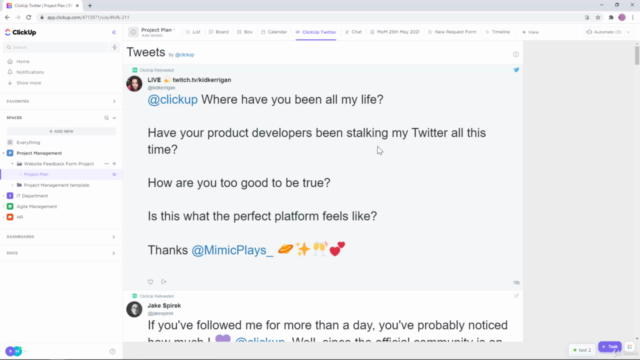Open a new browser tab

tap(90, 6)
